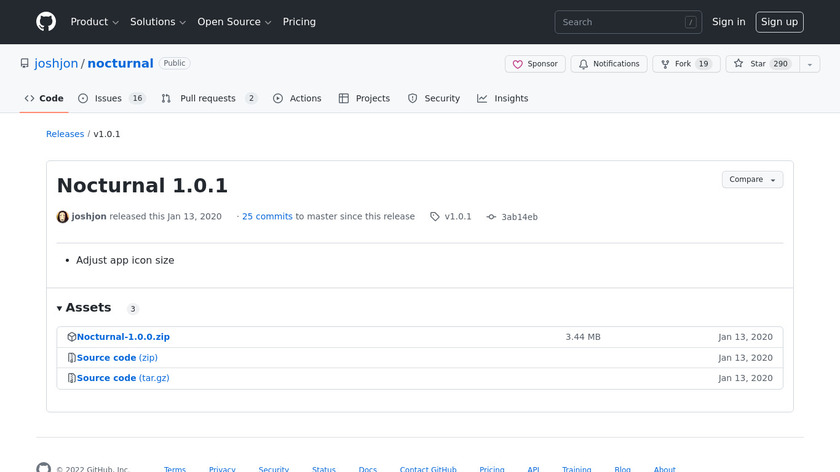The height and width of the screenshot is (472, 840).
Task: Download Nocturnal-1.0.0.zip
Action: point(123,337)
